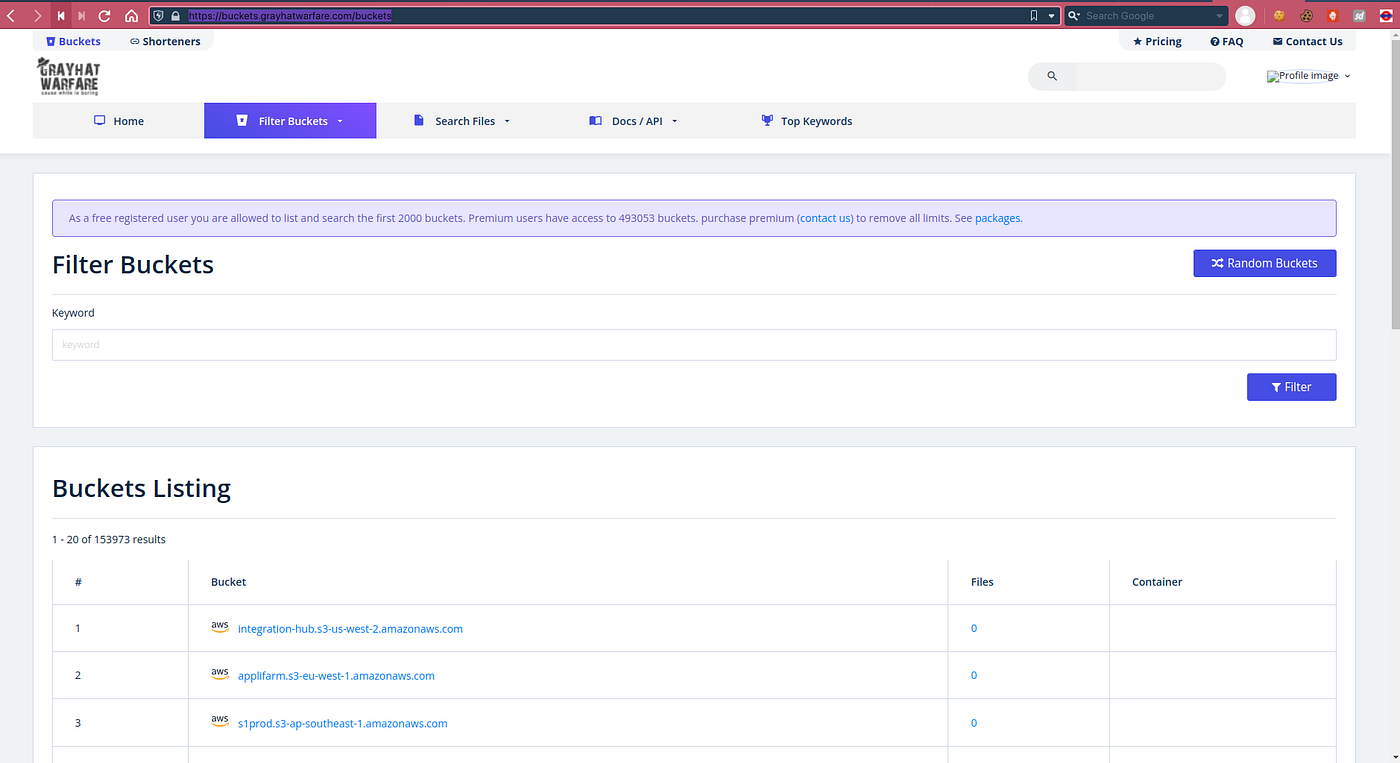Image resolution: width=1400 pixels, height=763 pixels.
Task: Click the AWS icon beside integration-hub bucket
Action: point(220,627)
